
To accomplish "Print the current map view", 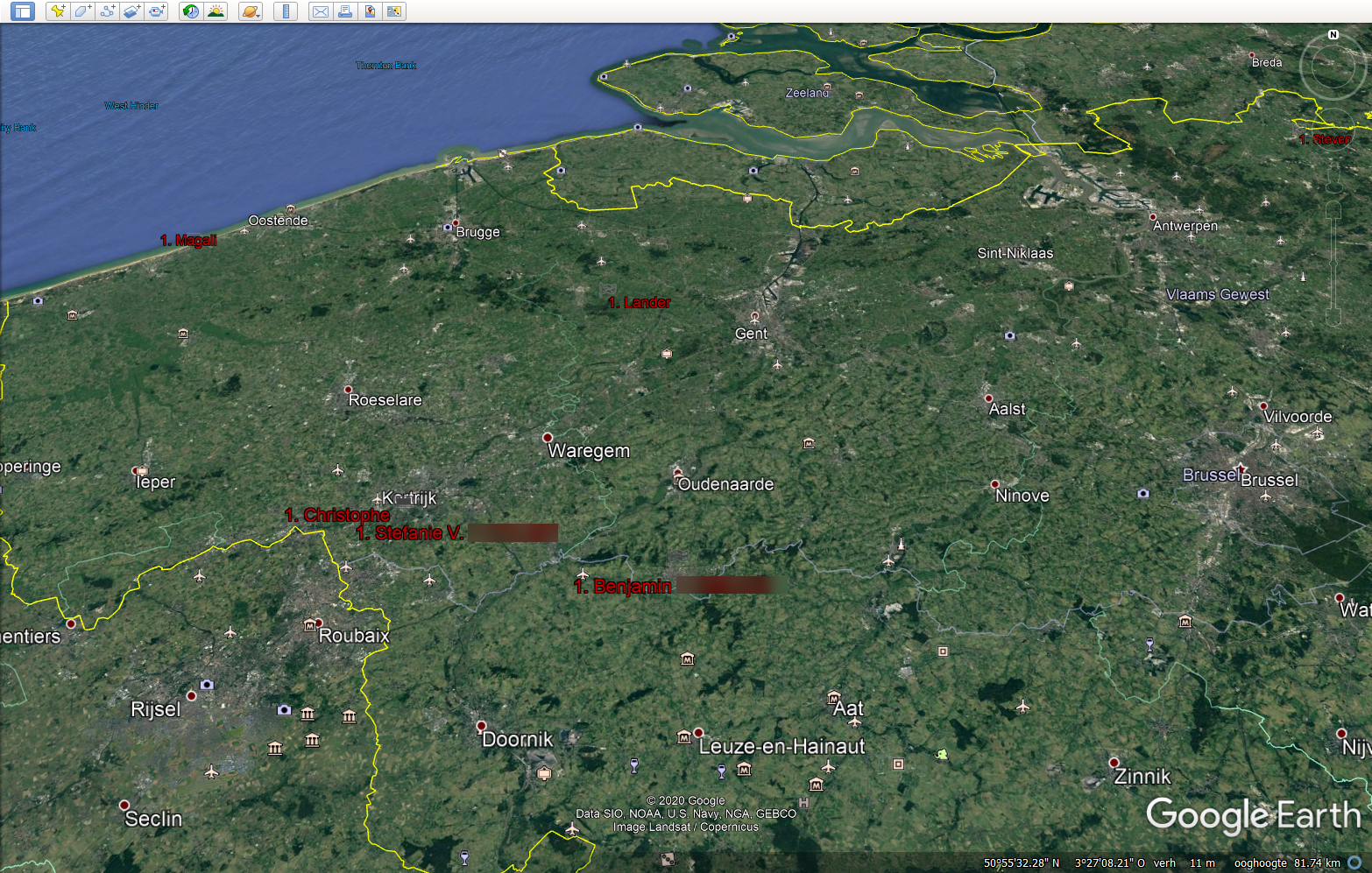I will [x=345, y=11].
